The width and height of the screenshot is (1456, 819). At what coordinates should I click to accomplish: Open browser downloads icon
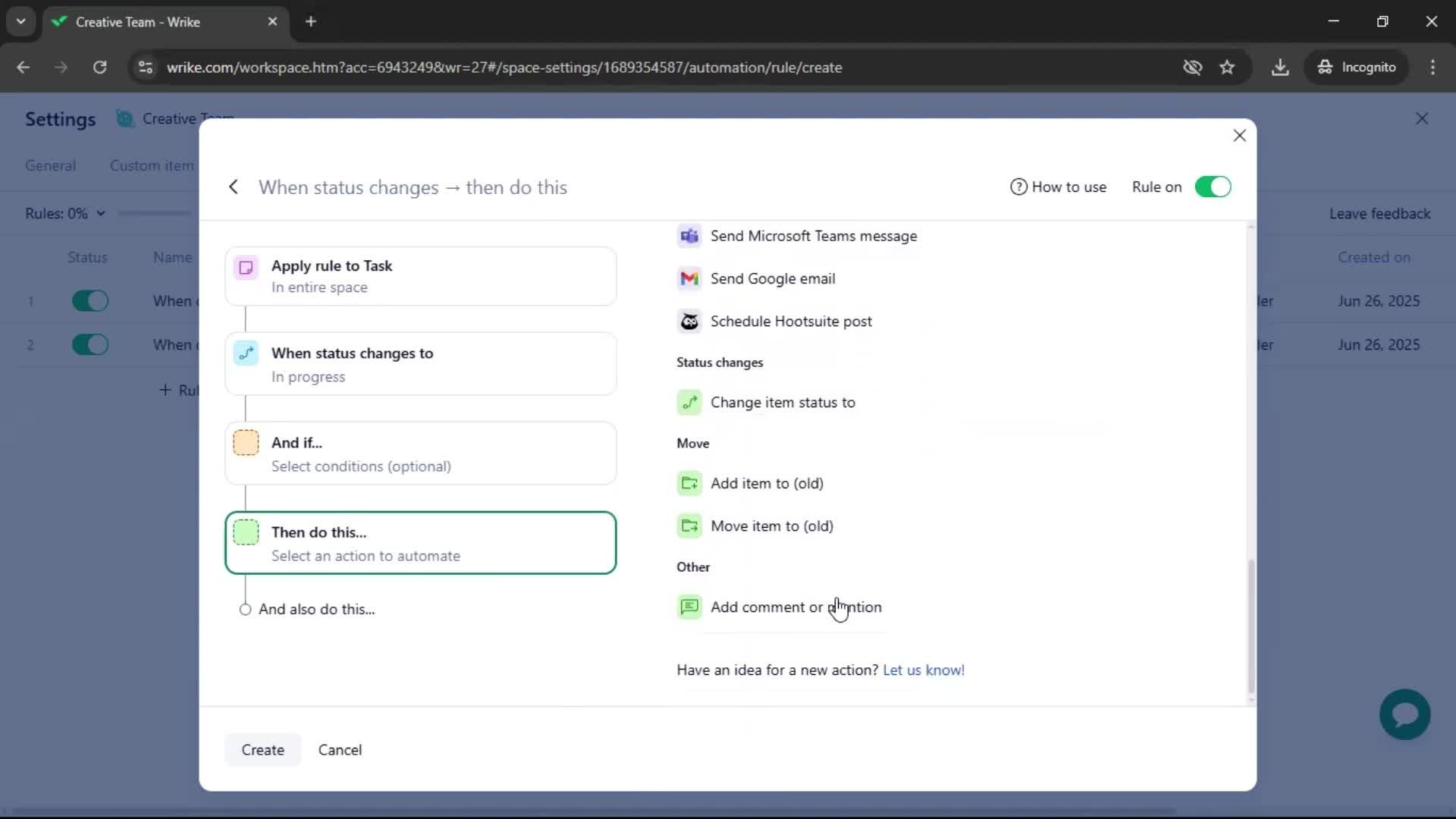[1280, 67]
